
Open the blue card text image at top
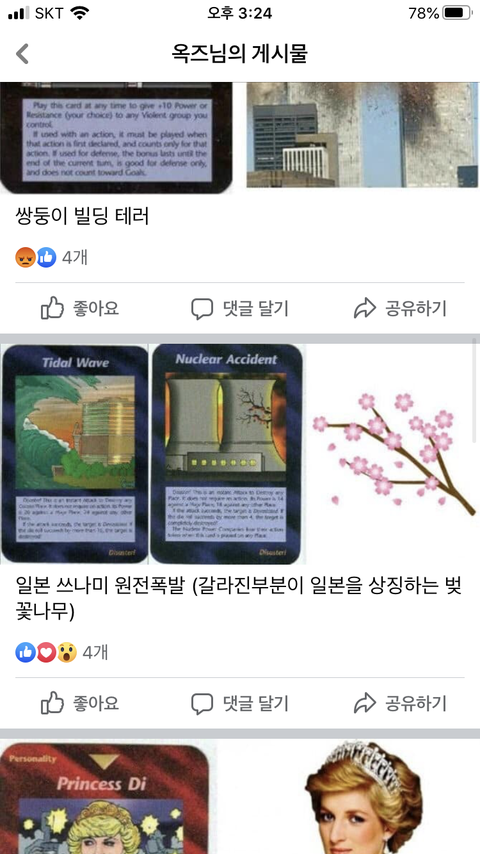coord(116,138)
